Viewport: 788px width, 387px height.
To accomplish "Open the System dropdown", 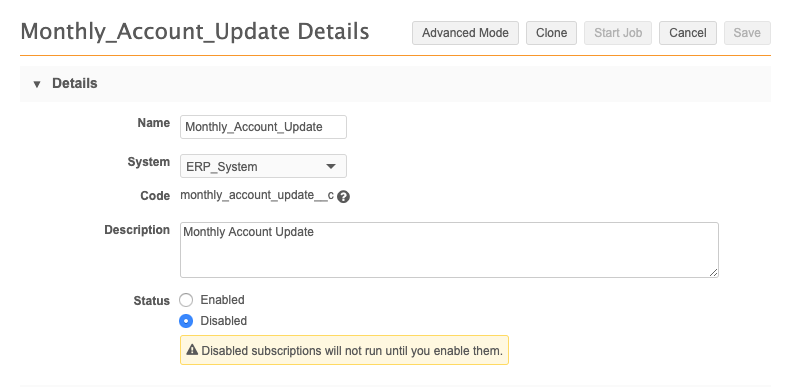I will point(263,166).
